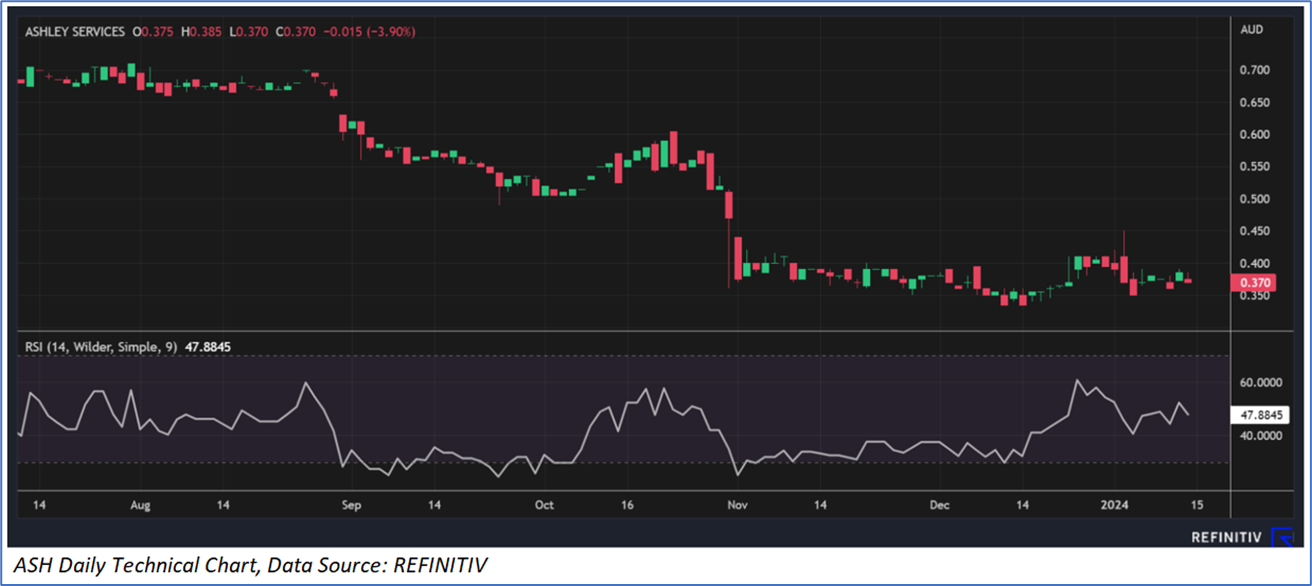The width and height of the screenshot is (1312, 586).
Task: Click the Sep label on time axis
Action: click(x=351, y=506)
